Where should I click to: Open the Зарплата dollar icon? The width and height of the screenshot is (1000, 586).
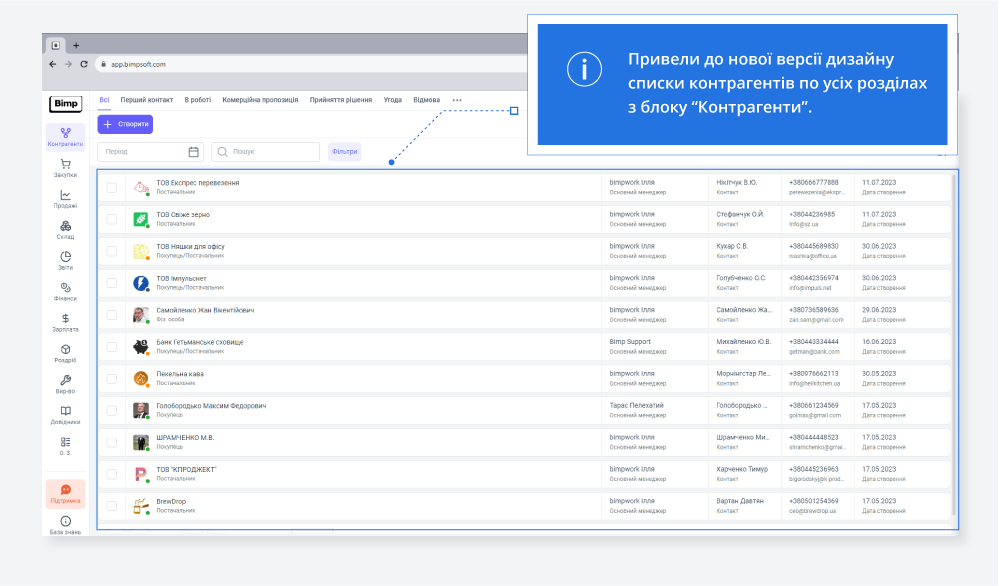click(x=65, y=319)
